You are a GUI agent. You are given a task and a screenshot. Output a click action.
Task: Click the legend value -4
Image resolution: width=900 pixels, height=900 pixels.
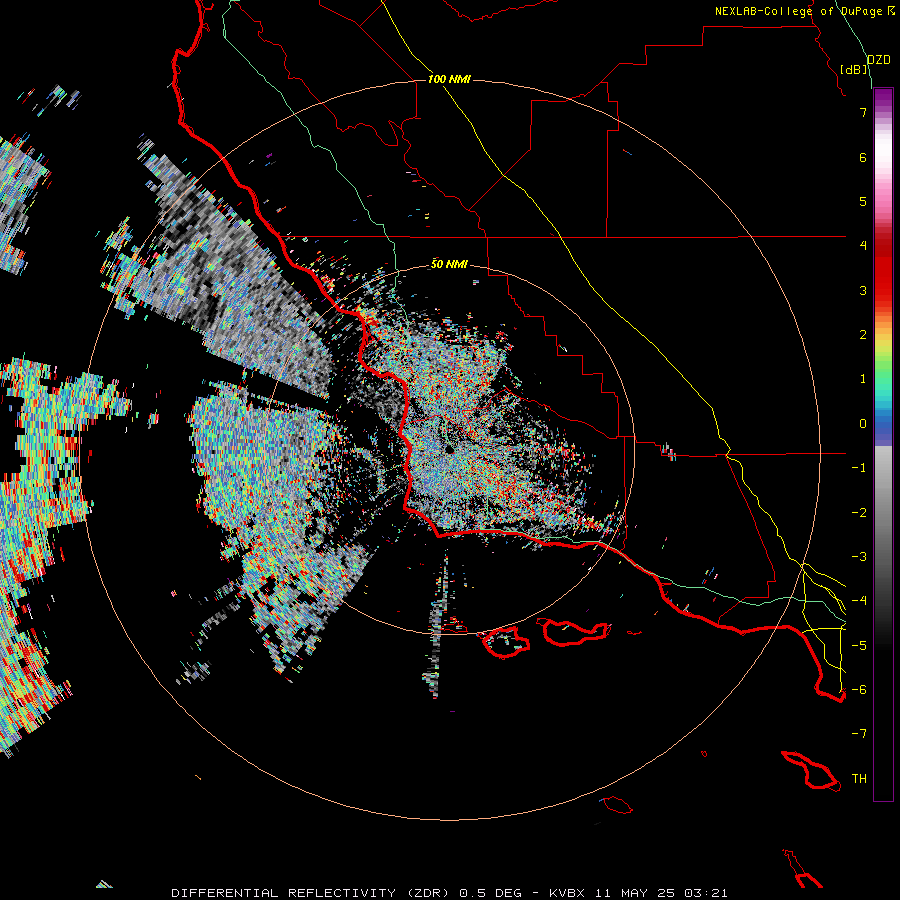coord(859,601)
